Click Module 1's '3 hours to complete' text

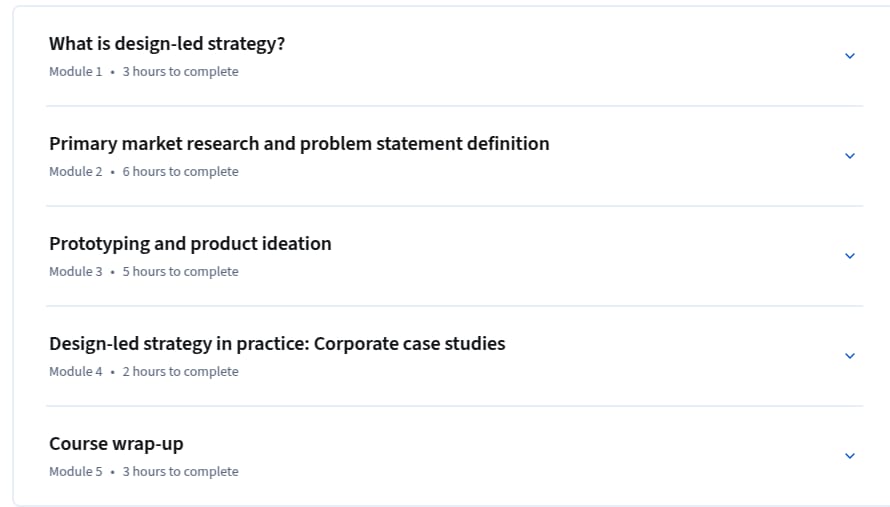pyautogui.click(x=180, y=72)
